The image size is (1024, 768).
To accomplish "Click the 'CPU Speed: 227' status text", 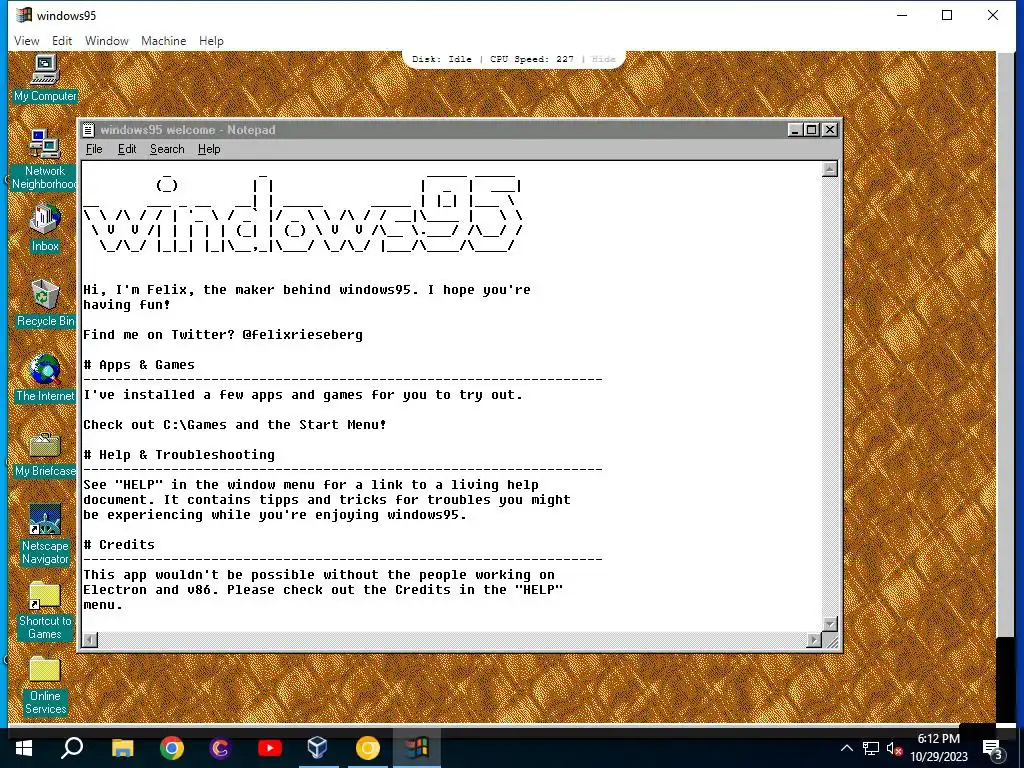I will (532, 59).
